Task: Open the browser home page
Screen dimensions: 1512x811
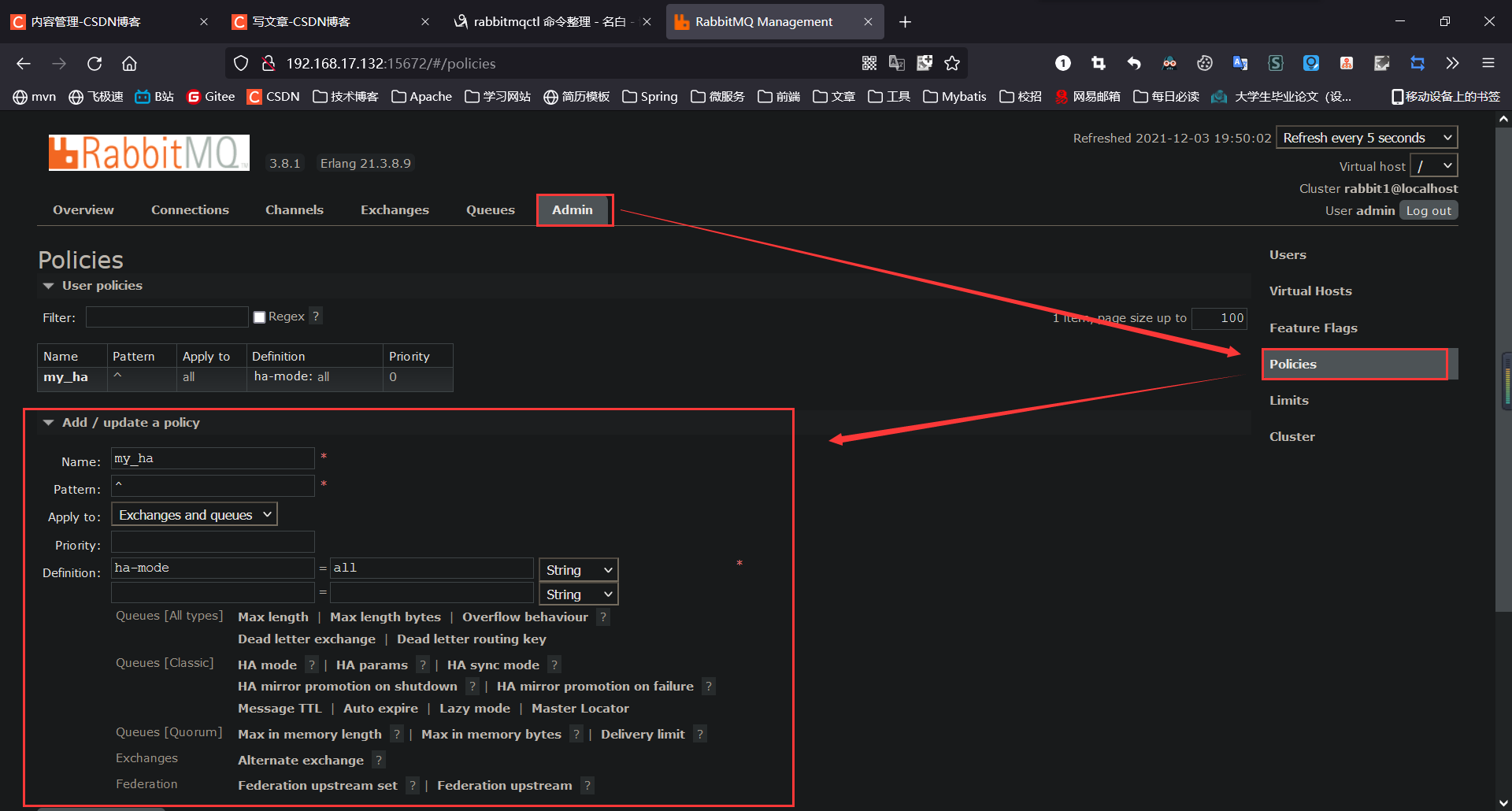Action: (129, 63)
